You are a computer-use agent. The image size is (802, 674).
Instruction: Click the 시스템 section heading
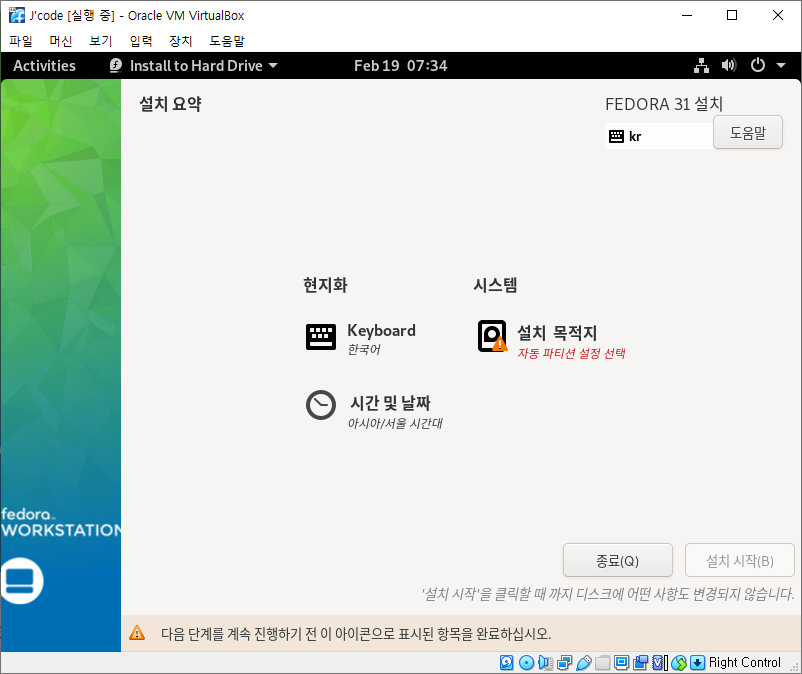(495, 285)
